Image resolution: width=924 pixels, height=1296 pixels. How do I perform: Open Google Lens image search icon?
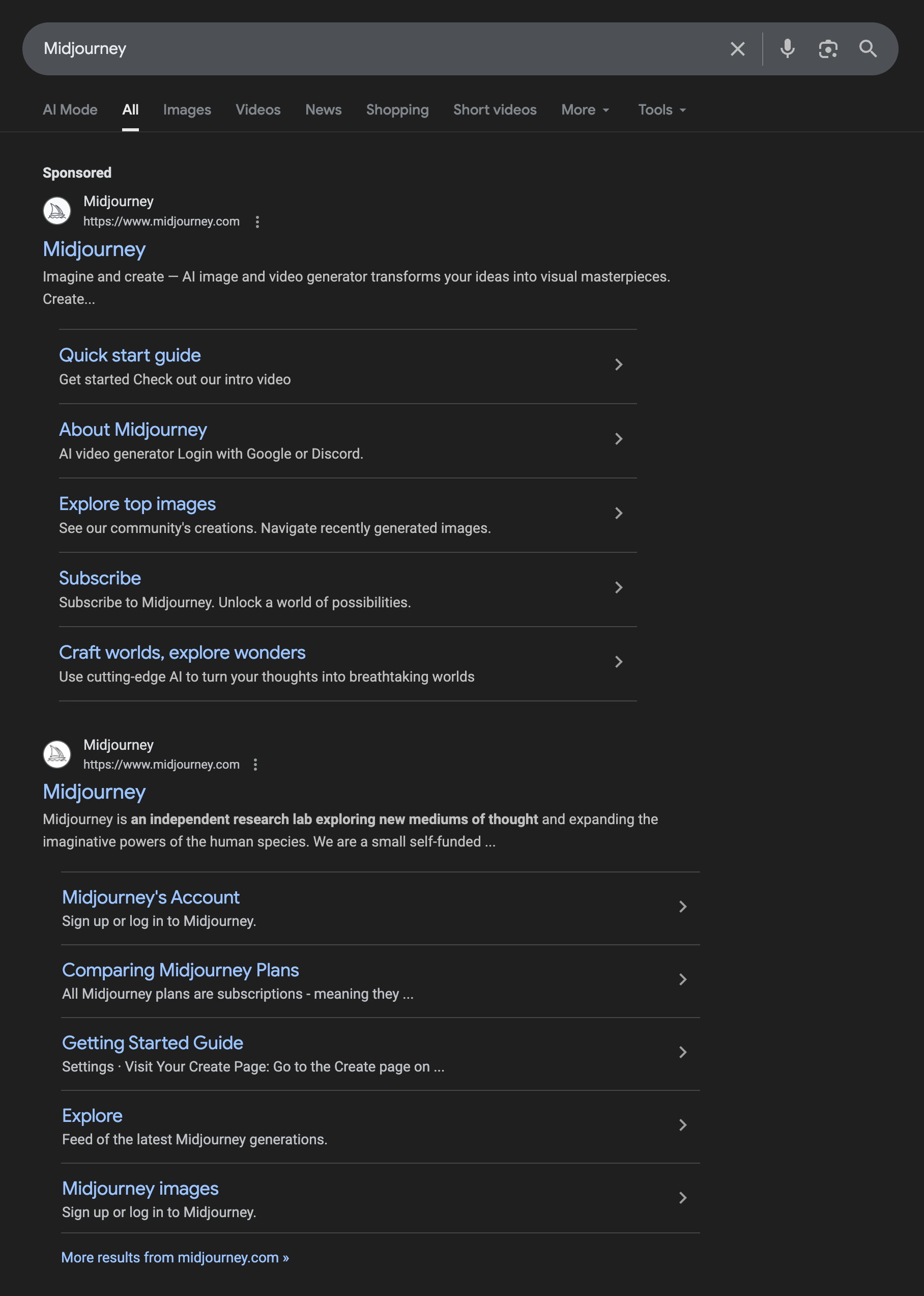(x=828, y=49)
